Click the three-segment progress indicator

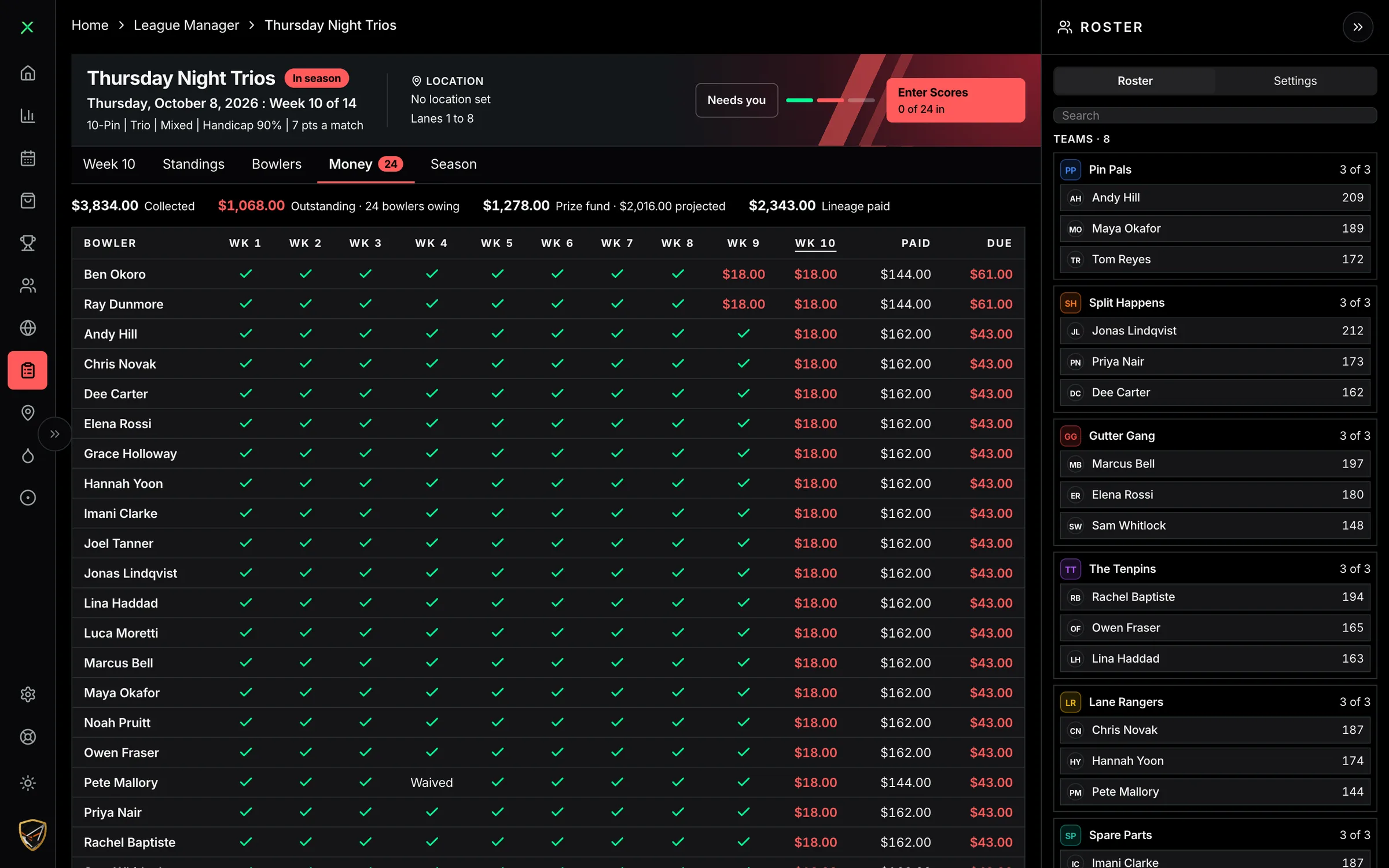[x=830, y=100]
